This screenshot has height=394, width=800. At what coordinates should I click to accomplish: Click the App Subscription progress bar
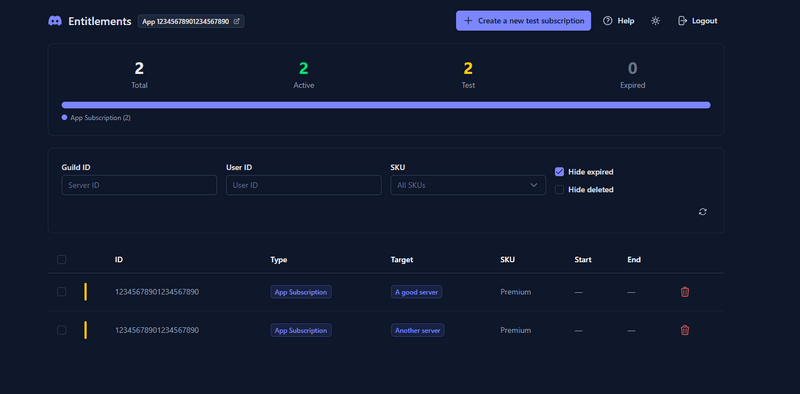(386, 105)
